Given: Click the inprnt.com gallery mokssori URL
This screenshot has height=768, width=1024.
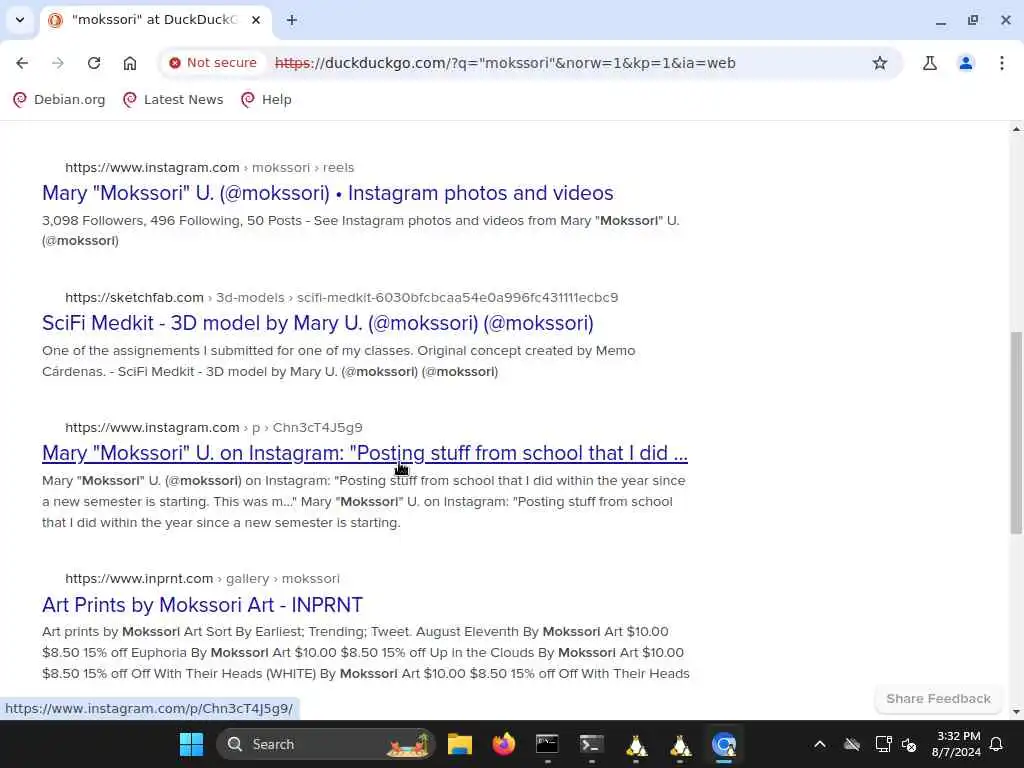Looking at the screenshot, I should pos(202,579).
